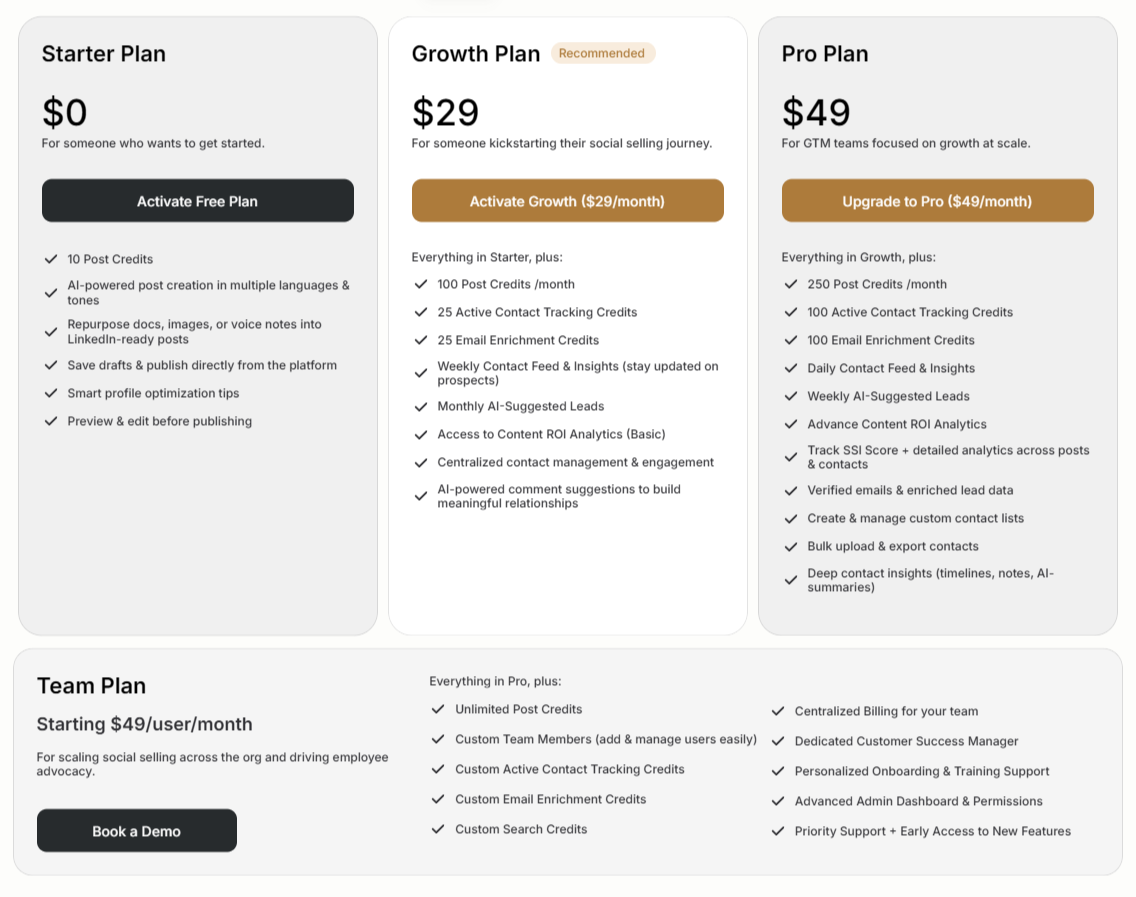Click the Recommended badge on Growth Plan

(x=603, y=53)
